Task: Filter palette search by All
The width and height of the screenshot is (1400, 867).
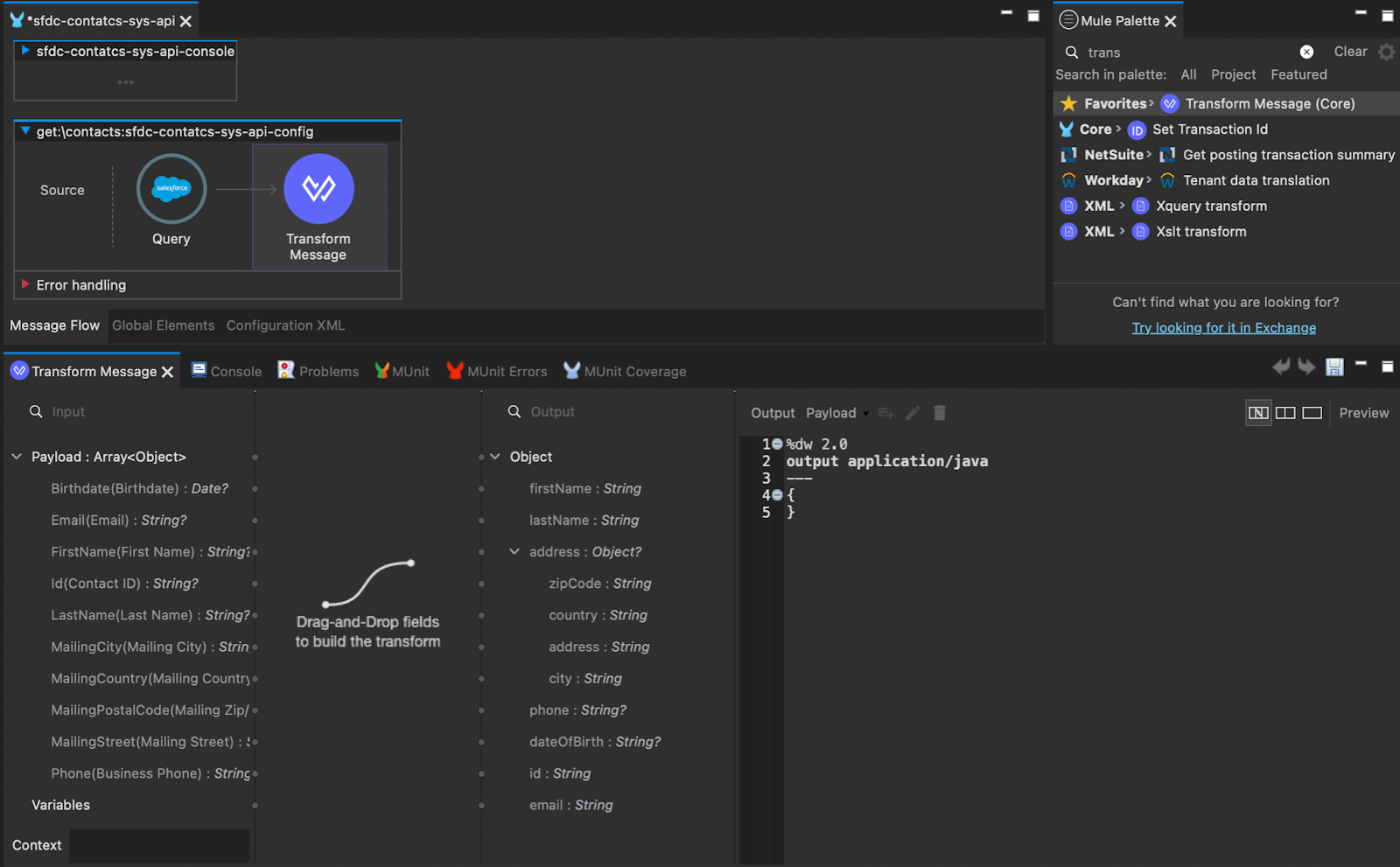Action: (1188, 75)
